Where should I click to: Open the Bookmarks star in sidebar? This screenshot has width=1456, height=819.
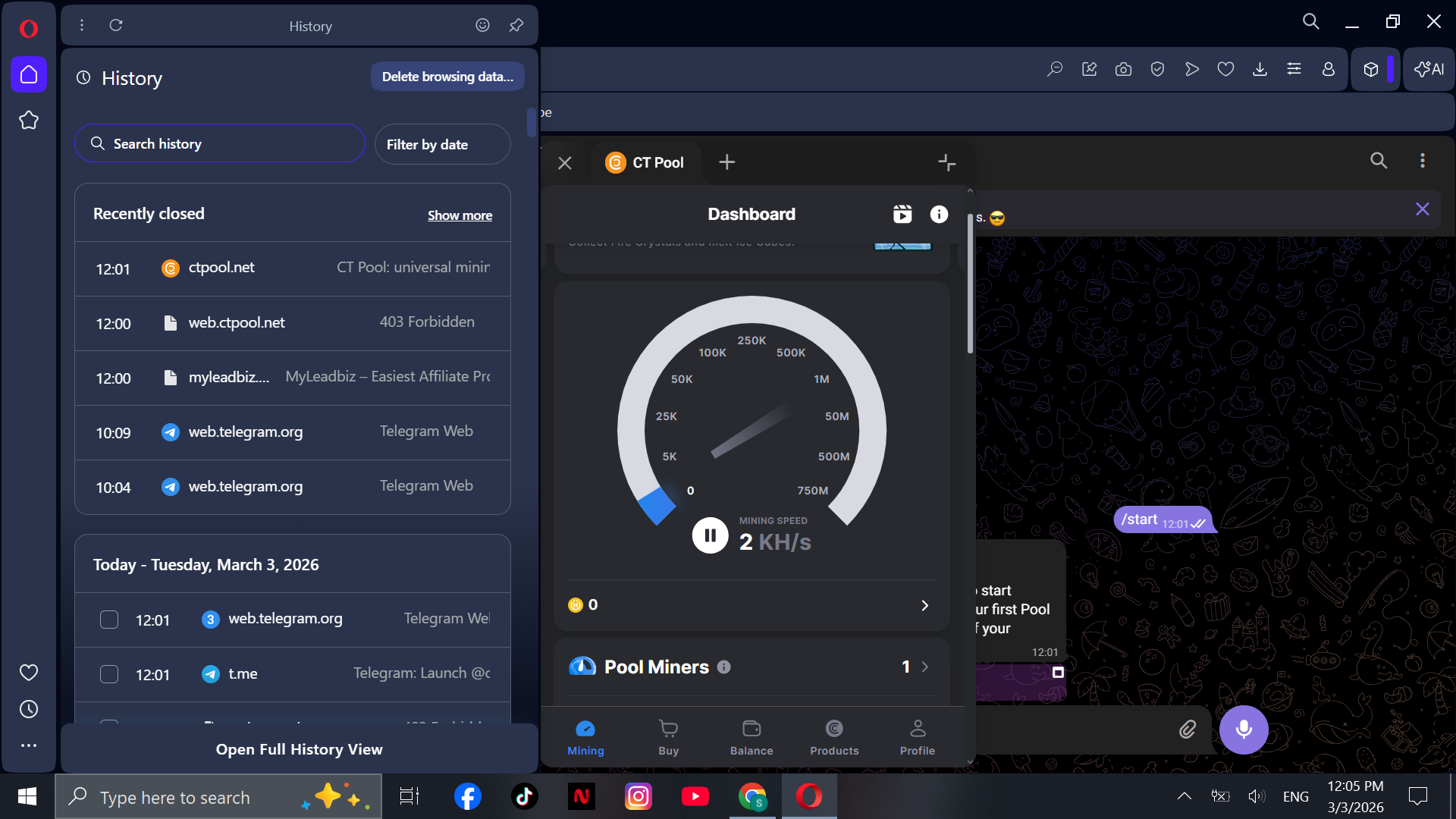29,120
